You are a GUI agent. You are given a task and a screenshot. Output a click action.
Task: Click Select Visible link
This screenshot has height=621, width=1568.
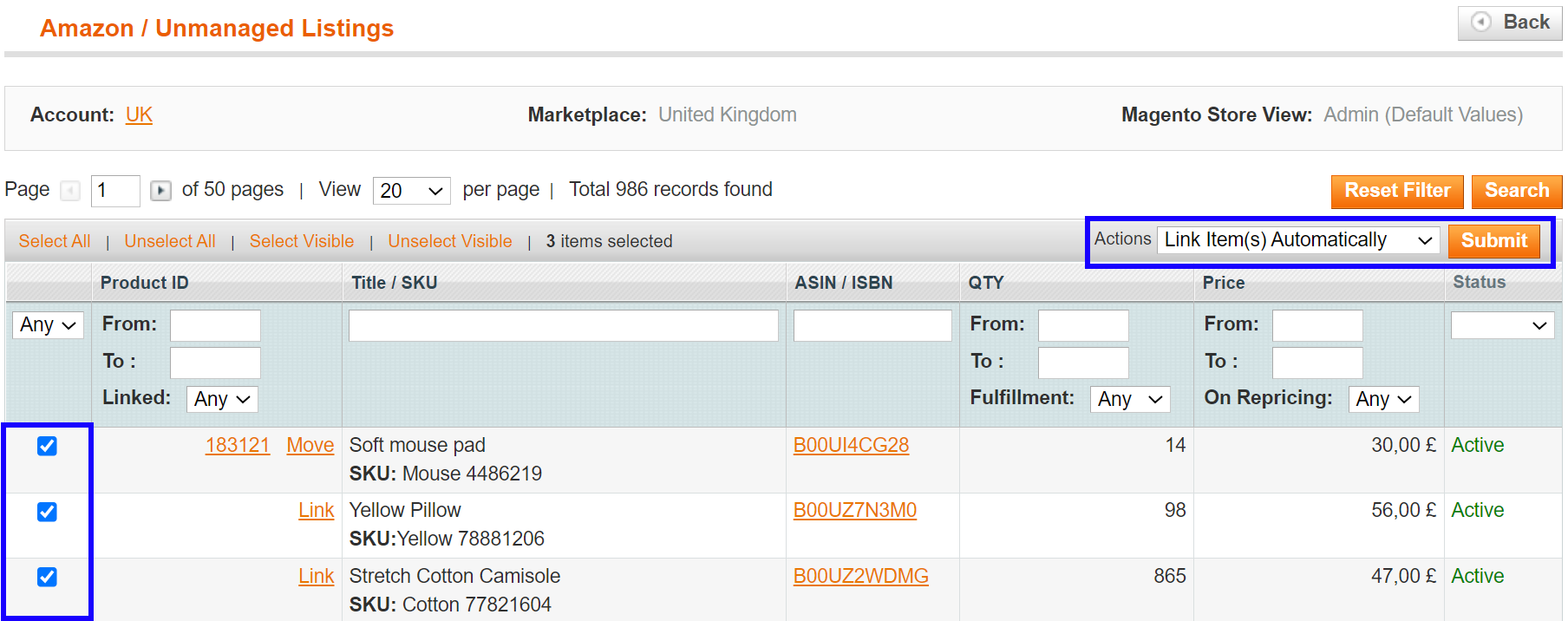point(302,241)
